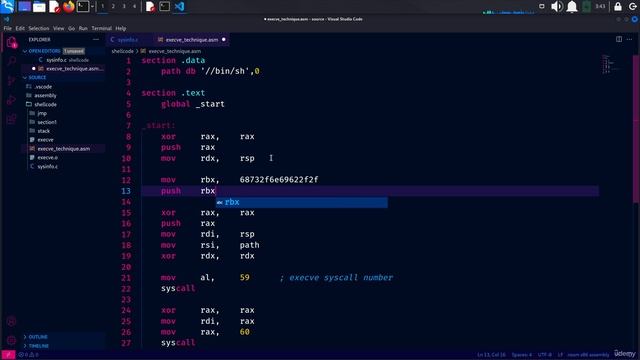Open the Selection menu
The height and width of the screenshot is (360, 640).
tap(39, 28)
